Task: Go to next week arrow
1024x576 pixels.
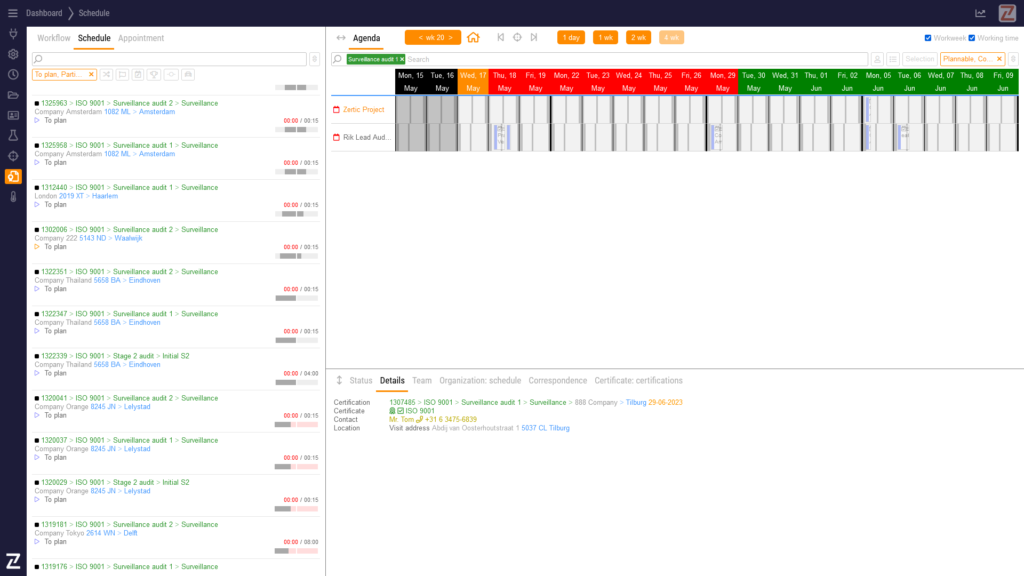Action: (x=450, y=38)
